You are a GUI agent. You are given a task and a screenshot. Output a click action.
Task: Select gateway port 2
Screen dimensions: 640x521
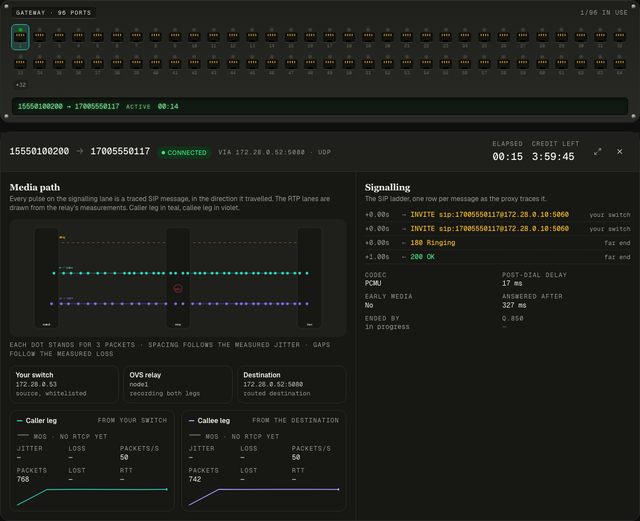coord(40,37)
